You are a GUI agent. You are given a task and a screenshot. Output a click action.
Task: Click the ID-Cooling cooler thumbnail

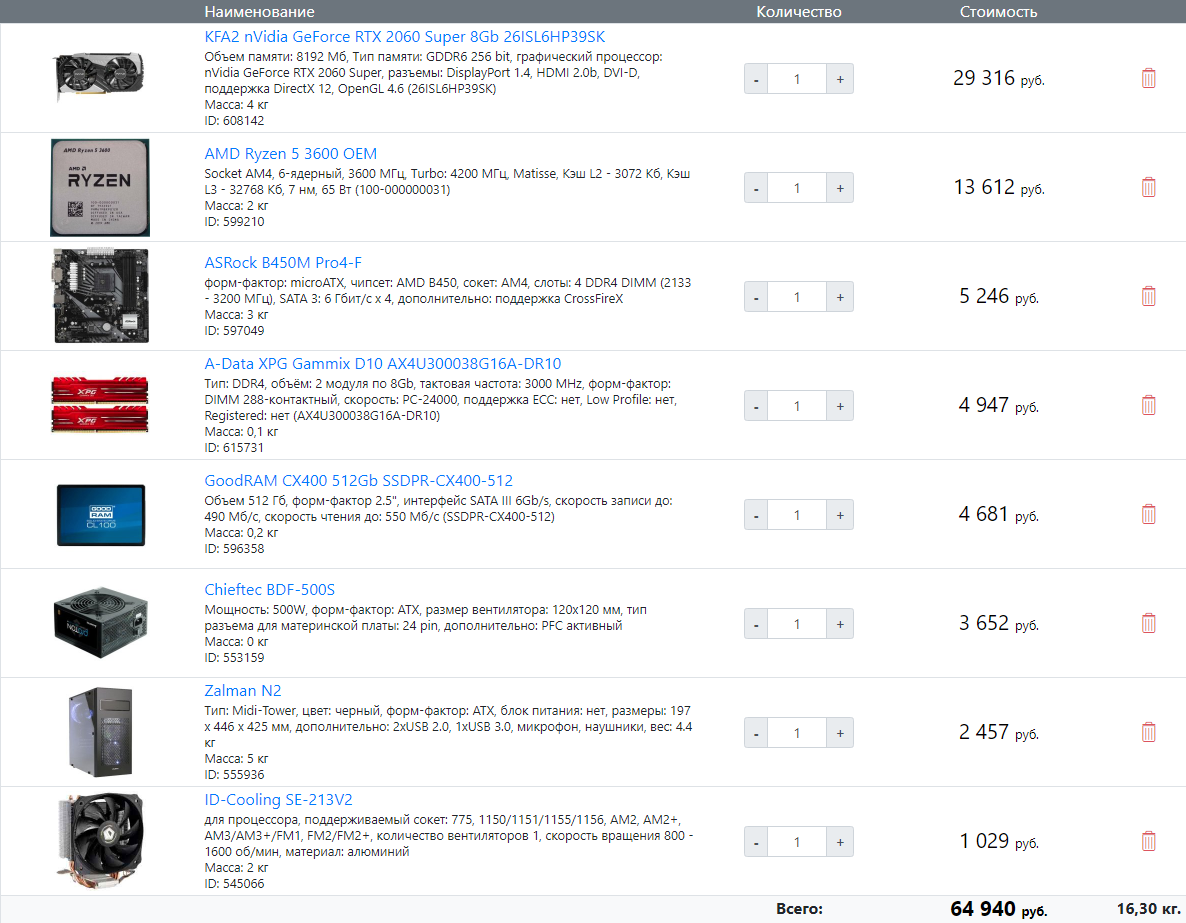(x=101, y=841)
